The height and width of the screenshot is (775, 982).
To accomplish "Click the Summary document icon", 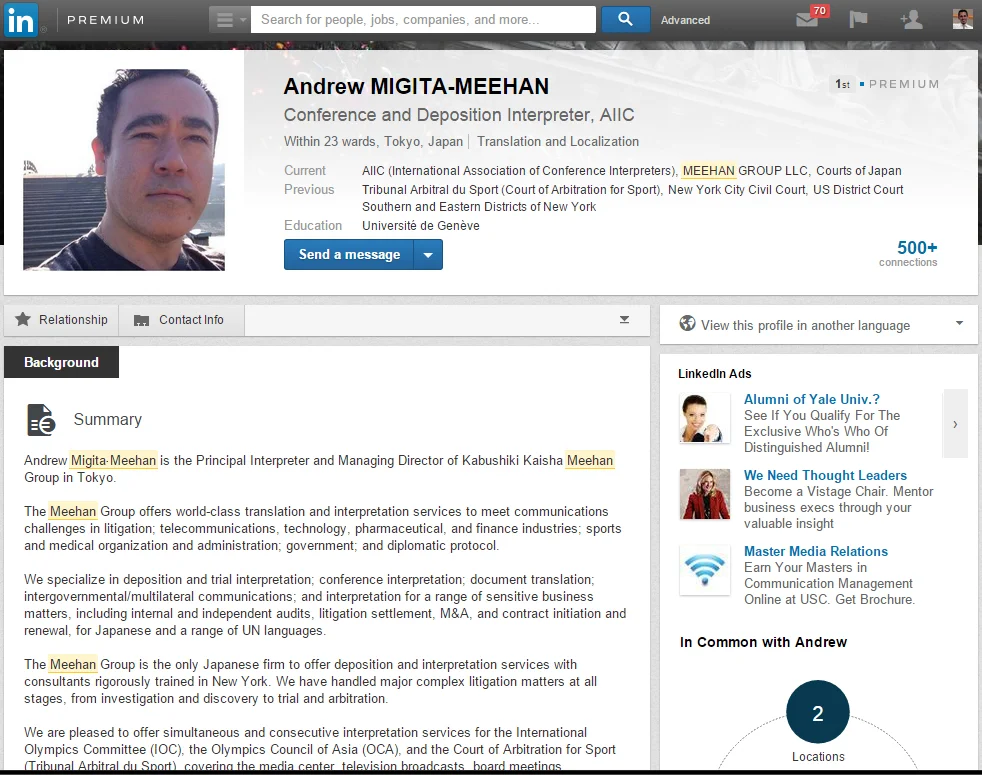I will coord(41,420).
